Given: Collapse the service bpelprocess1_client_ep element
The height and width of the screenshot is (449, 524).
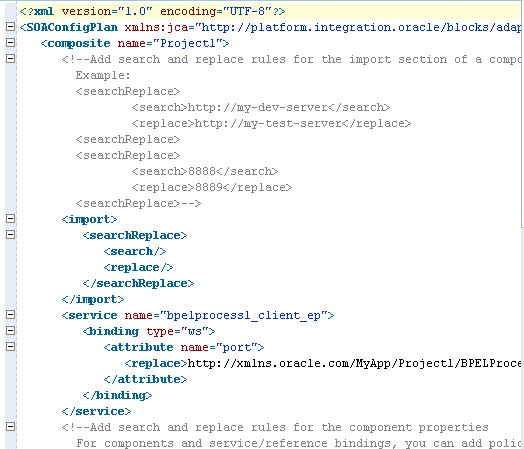Looking at the screenshot, I should [10, 314].
